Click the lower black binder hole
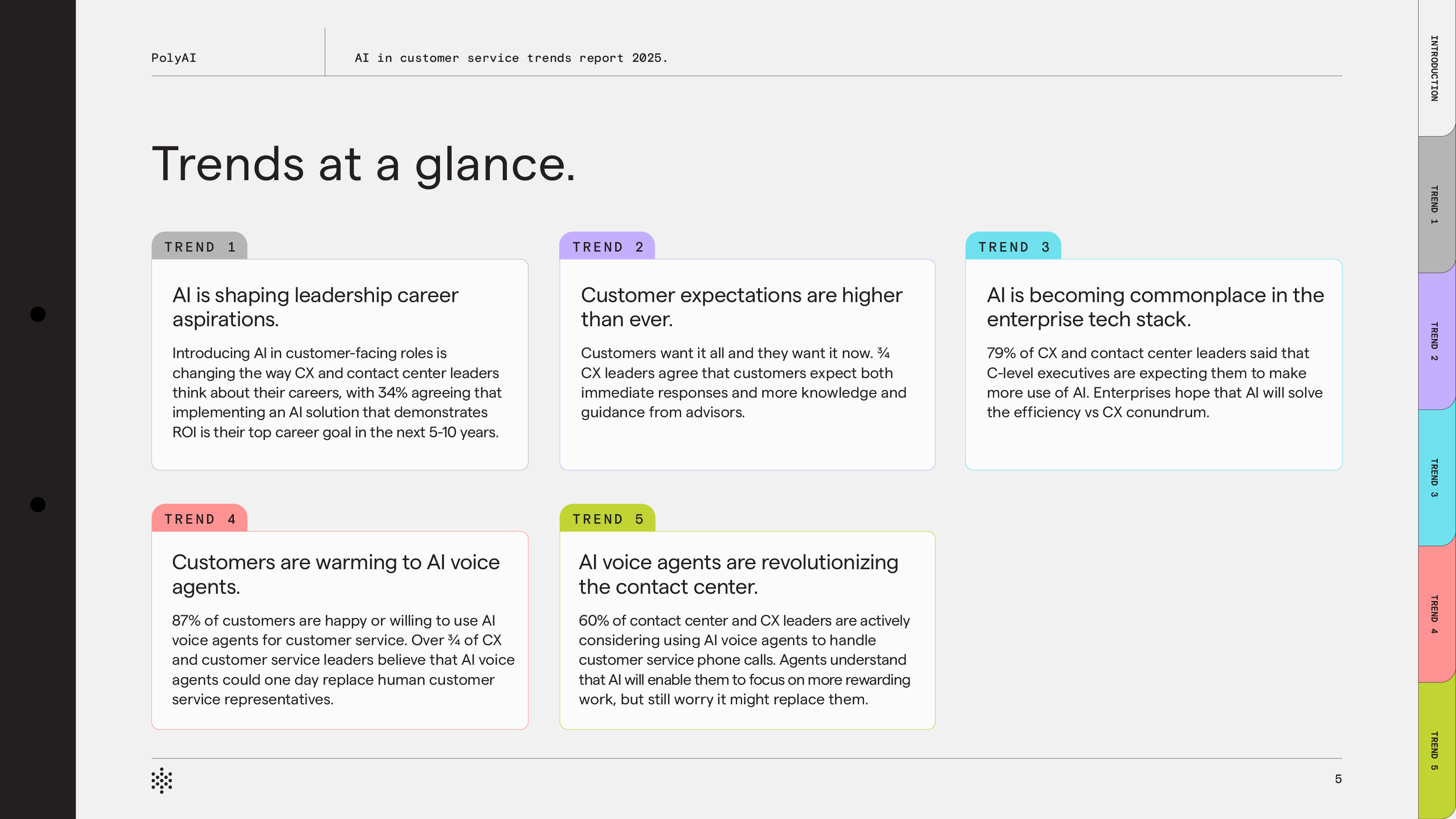The image size is (1456, 819). click(38, 504)
